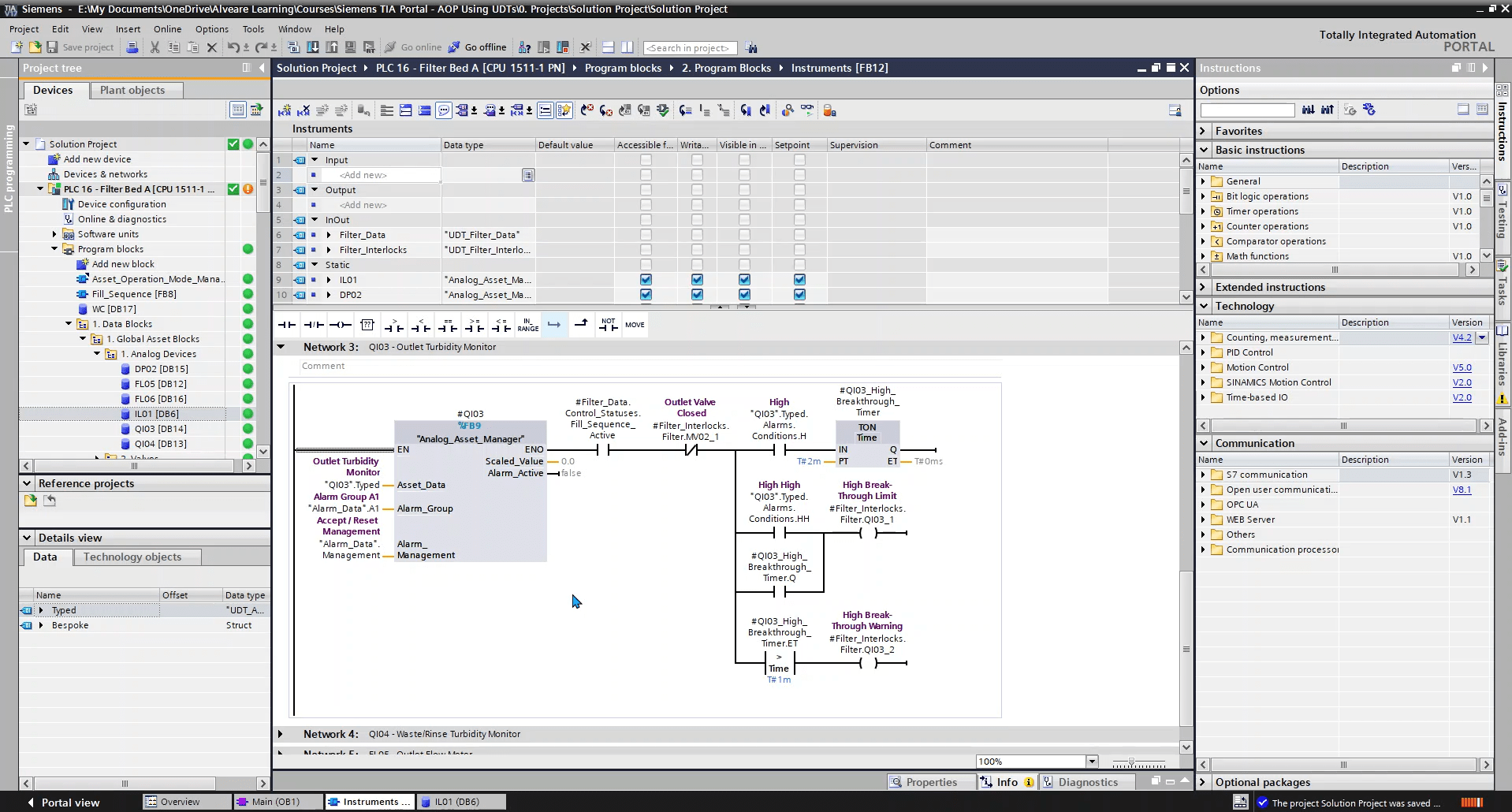Uncheck Setpoint checkbox for IL01
1512x812 pixels.
(x=799, y=280)
